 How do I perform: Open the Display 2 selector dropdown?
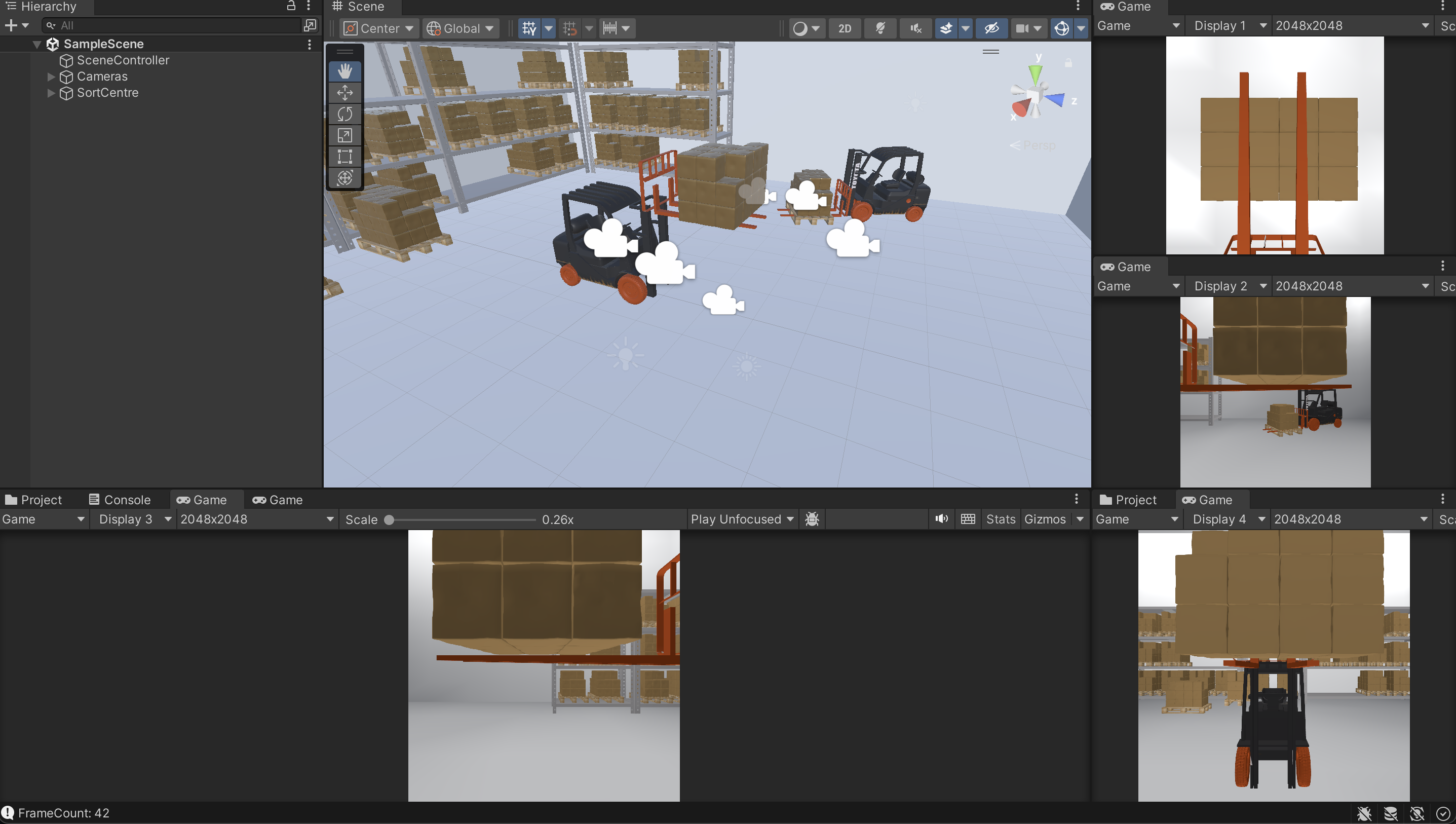click(x=1230, y=286)
